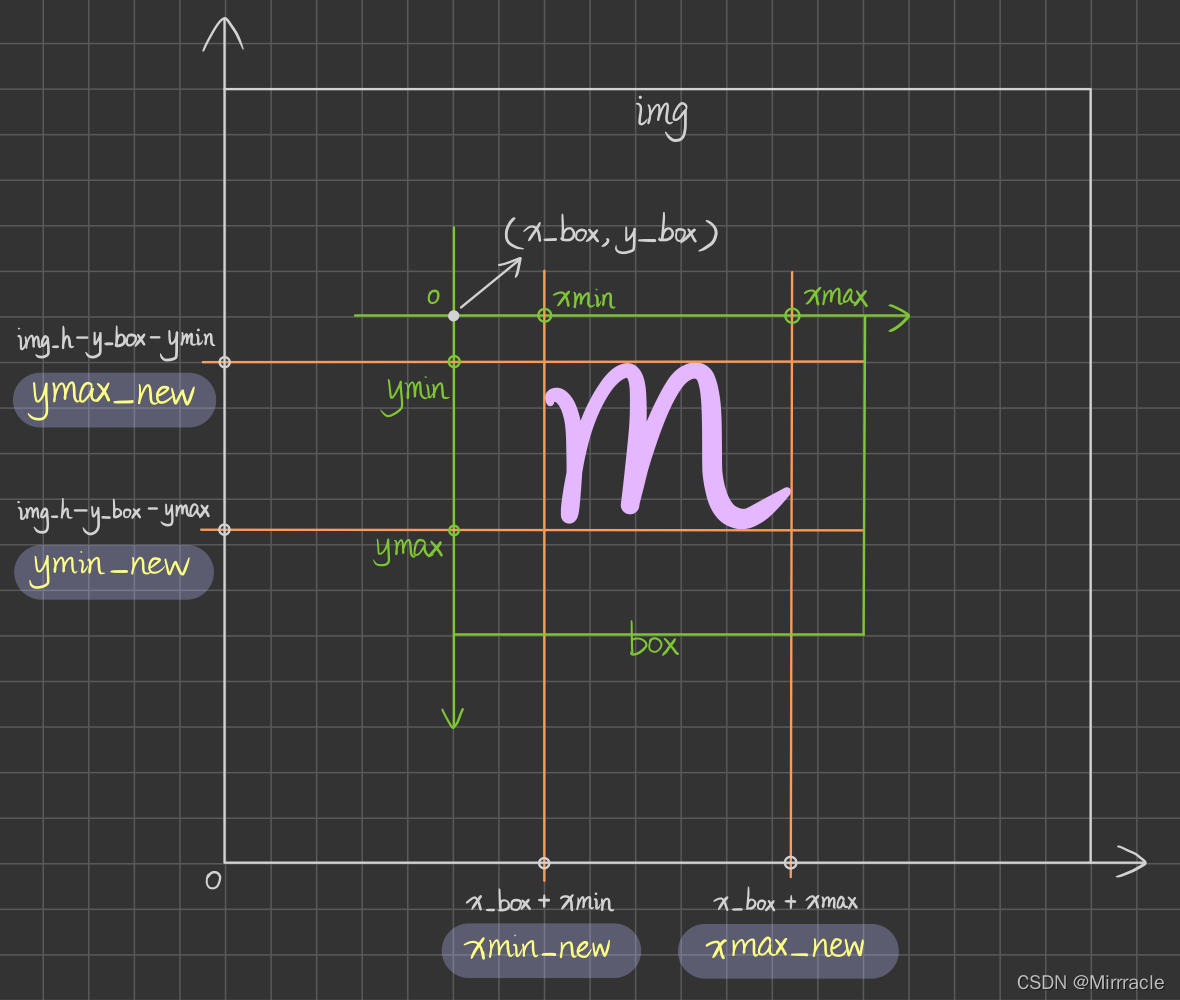
Task: Click the green "box" label
Action: 653,640
